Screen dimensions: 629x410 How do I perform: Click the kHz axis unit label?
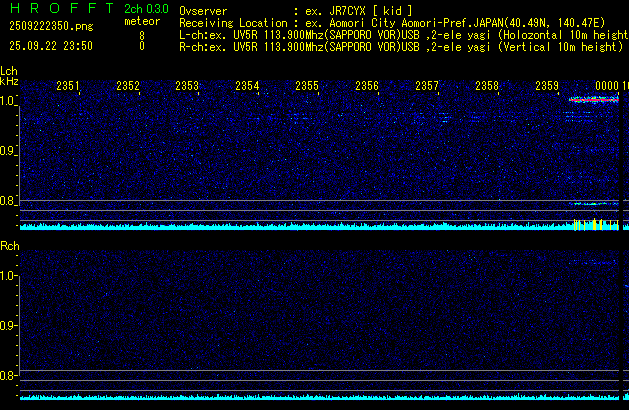[x=8, y=83]
